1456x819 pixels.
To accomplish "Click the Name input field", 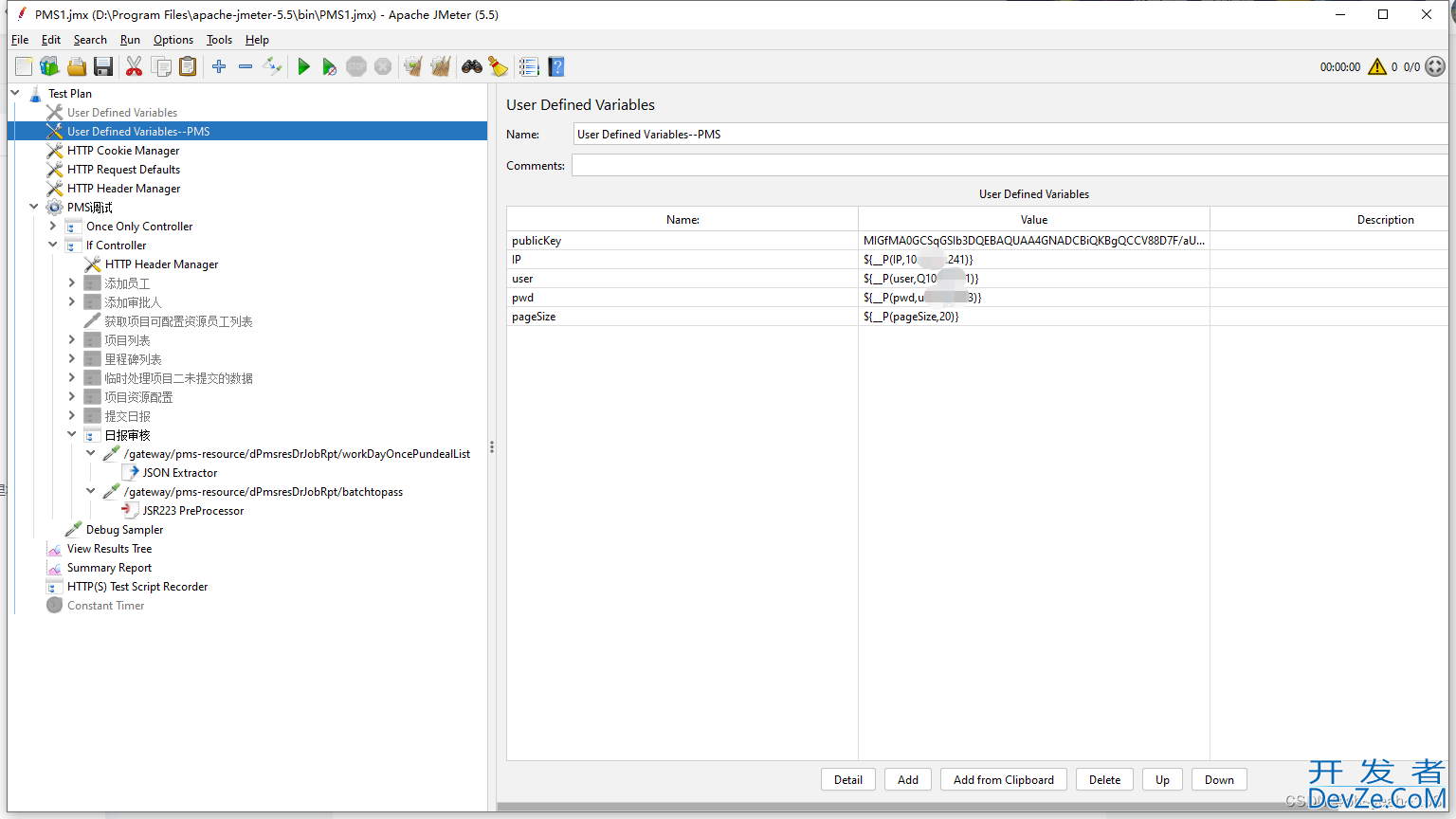I will (1010, 135).
